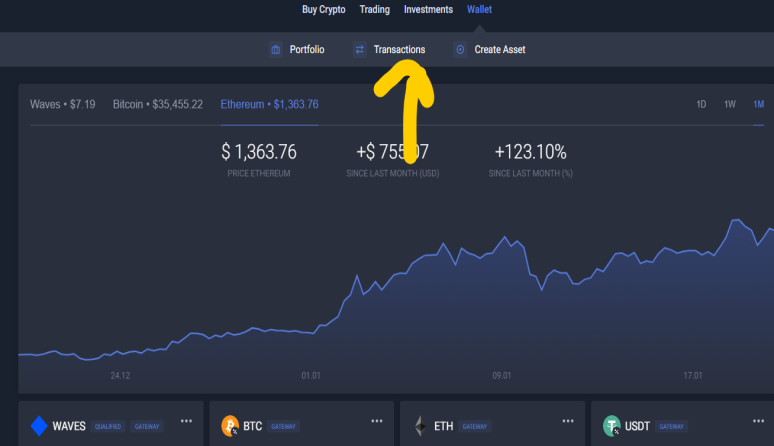Switch chart to Bitcoin $35,455.22 tab
The height and width of the screenshot is (446, 774).
[157, 104]
